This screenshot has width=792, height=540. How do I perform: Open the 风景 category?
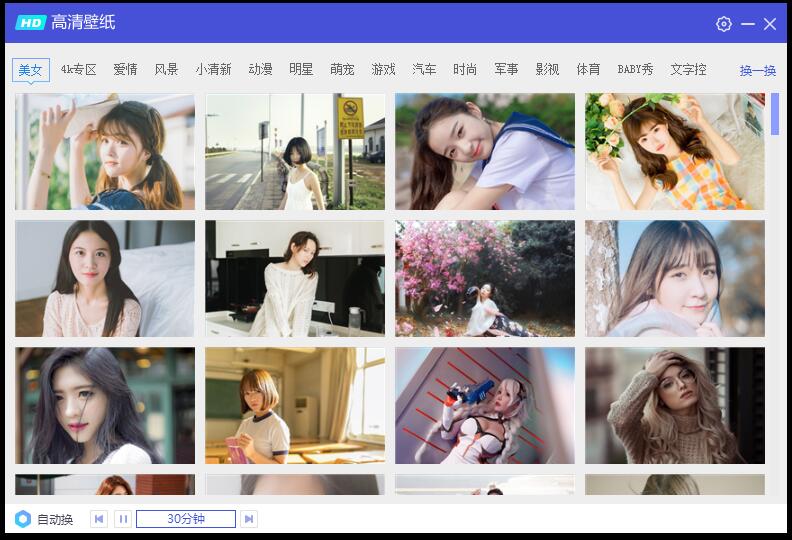click(x=166, y=69)
